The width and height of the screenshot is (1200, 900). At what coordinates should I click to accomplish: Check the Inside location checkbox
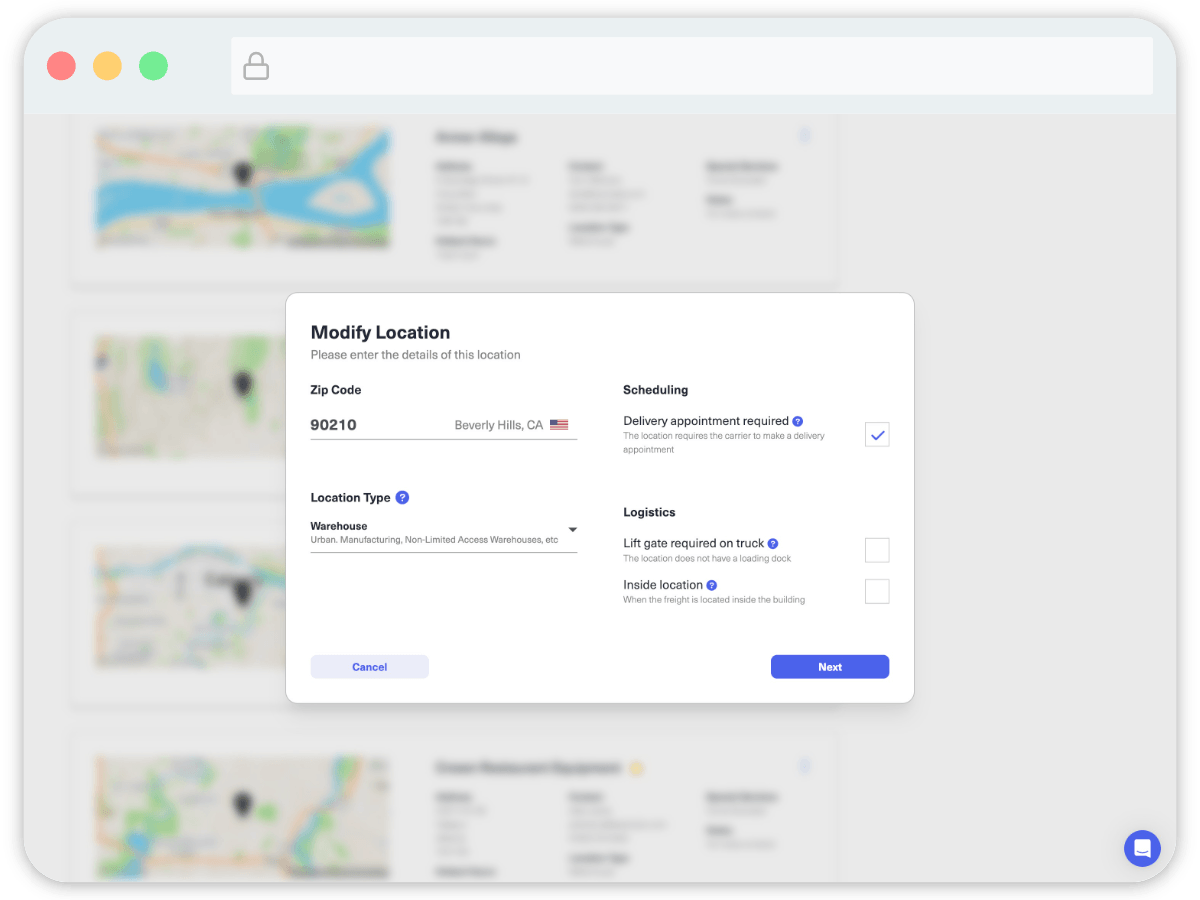point(877,591)
